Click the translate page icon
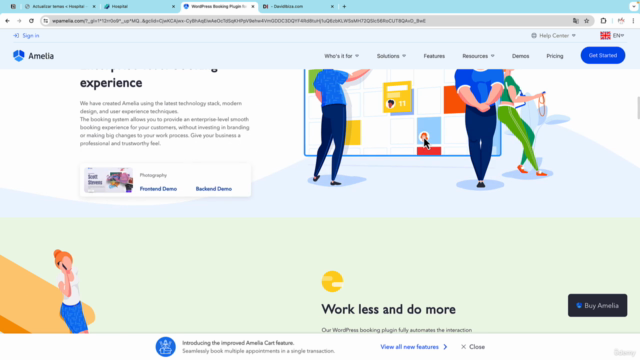Image resolution: width=640 pixels, height=360 pixels. tap(576, 21)
